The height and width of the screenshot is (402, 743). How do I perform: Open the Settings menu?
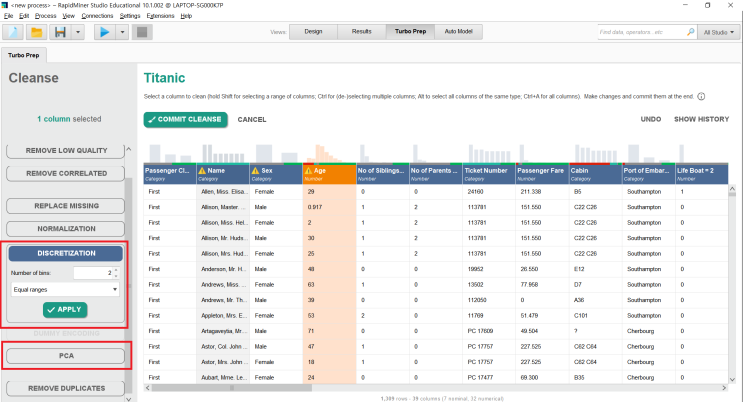[130, 16]
